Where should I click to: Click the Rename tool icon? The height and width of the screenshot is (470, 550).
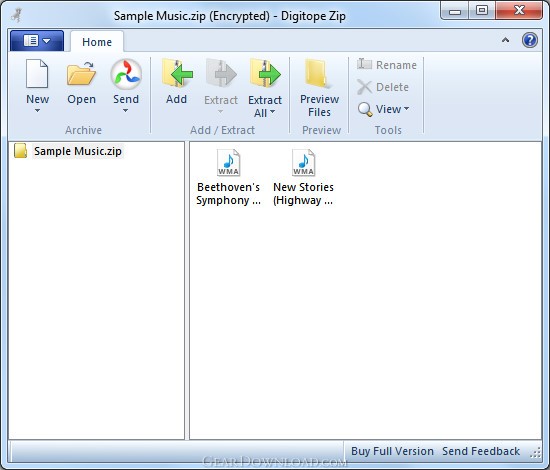click(x=364, y=64)
